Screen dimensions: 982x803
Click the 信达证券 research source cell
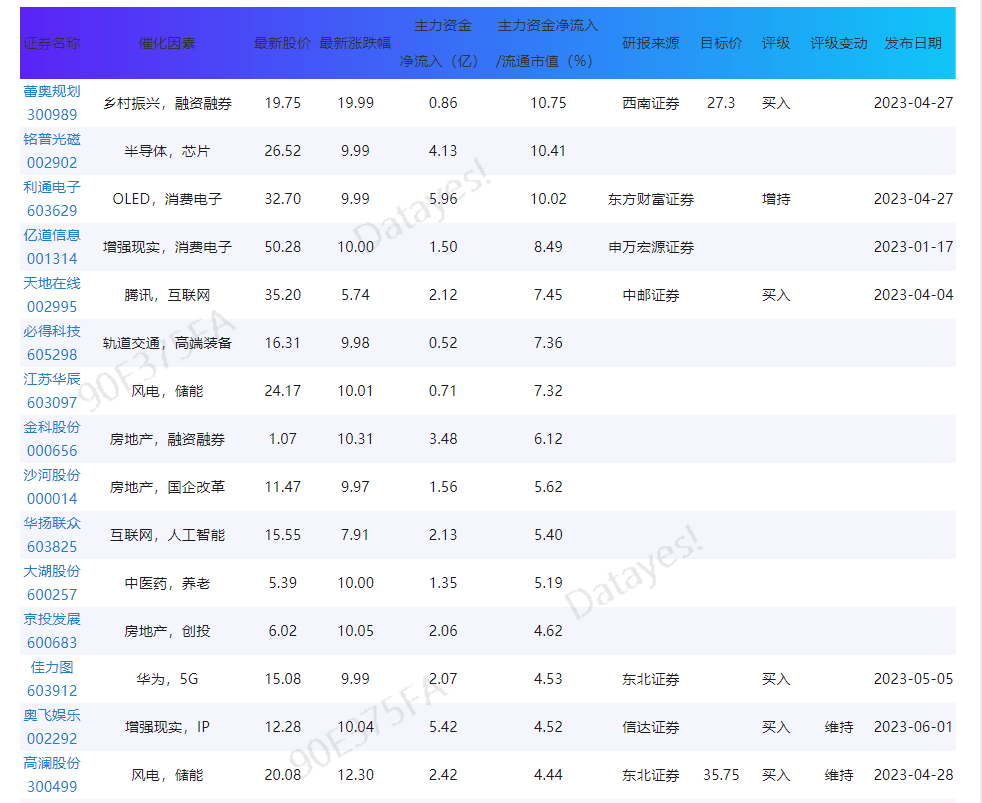[x=651, y=727]
